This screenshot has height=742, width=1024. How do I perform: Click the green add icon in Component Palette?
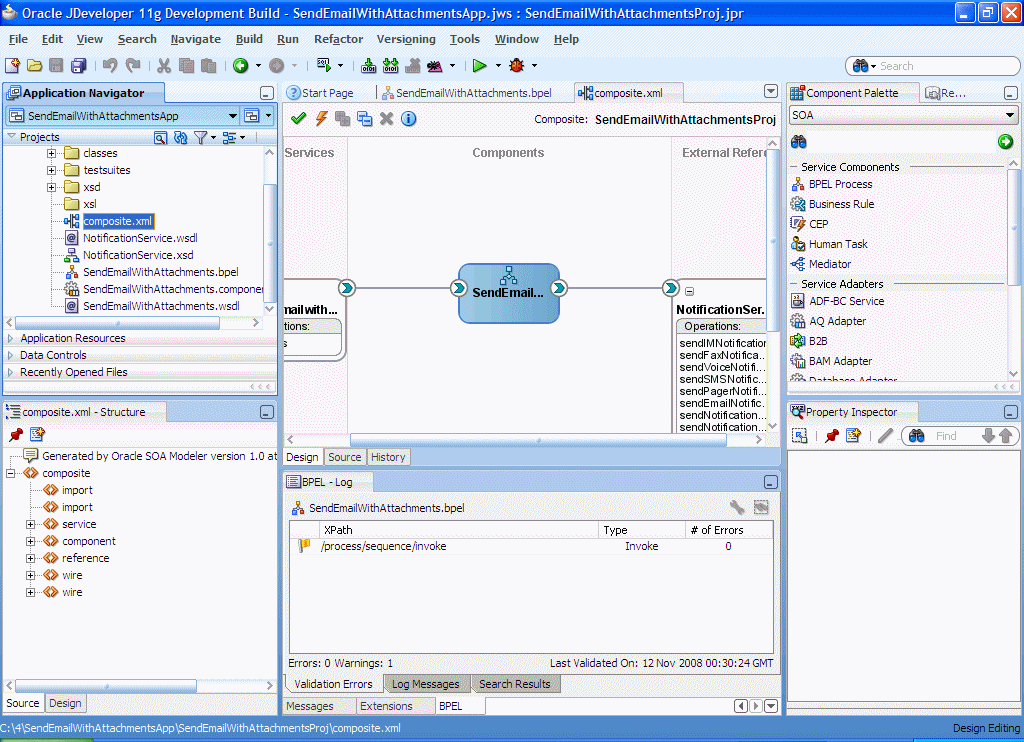click(1005, 142)
